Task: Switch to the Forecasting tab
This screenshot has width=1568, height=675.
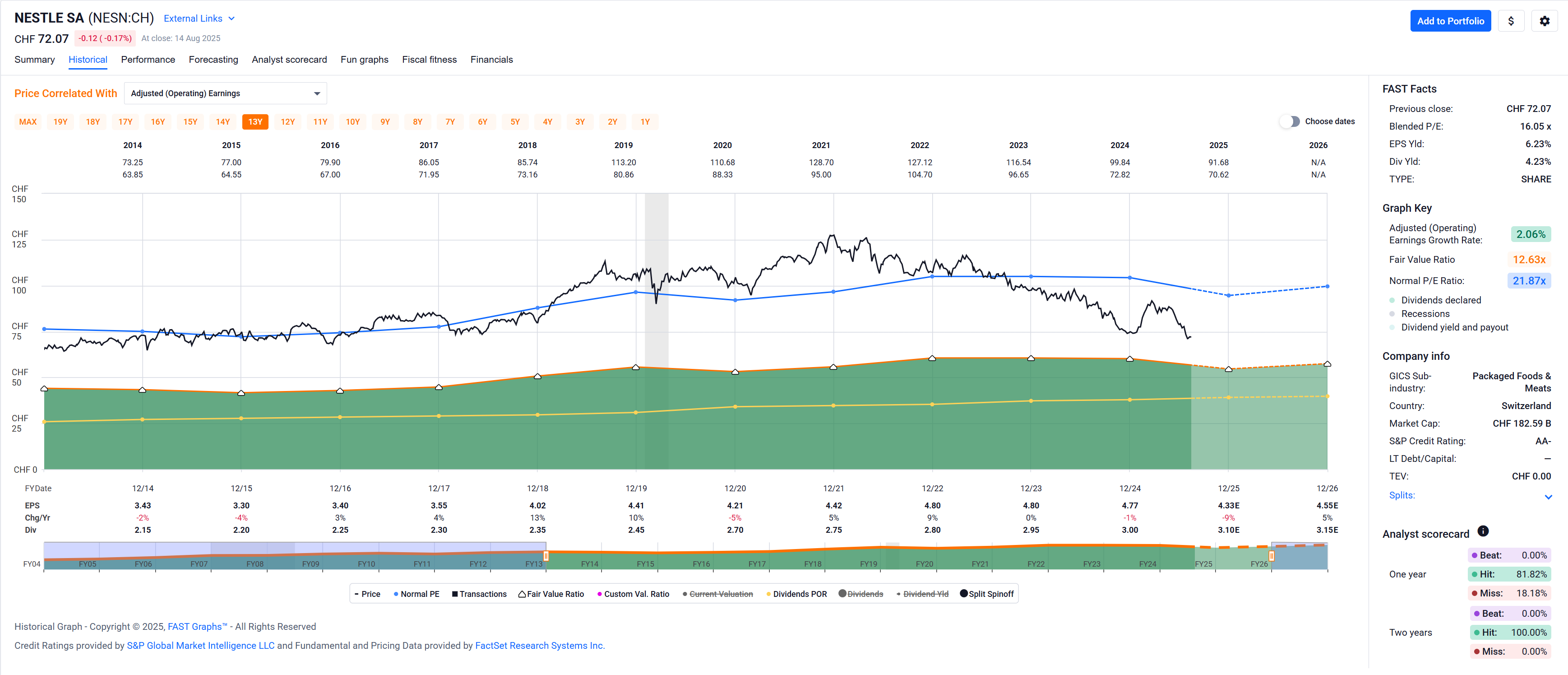Action: coord(213,60)
